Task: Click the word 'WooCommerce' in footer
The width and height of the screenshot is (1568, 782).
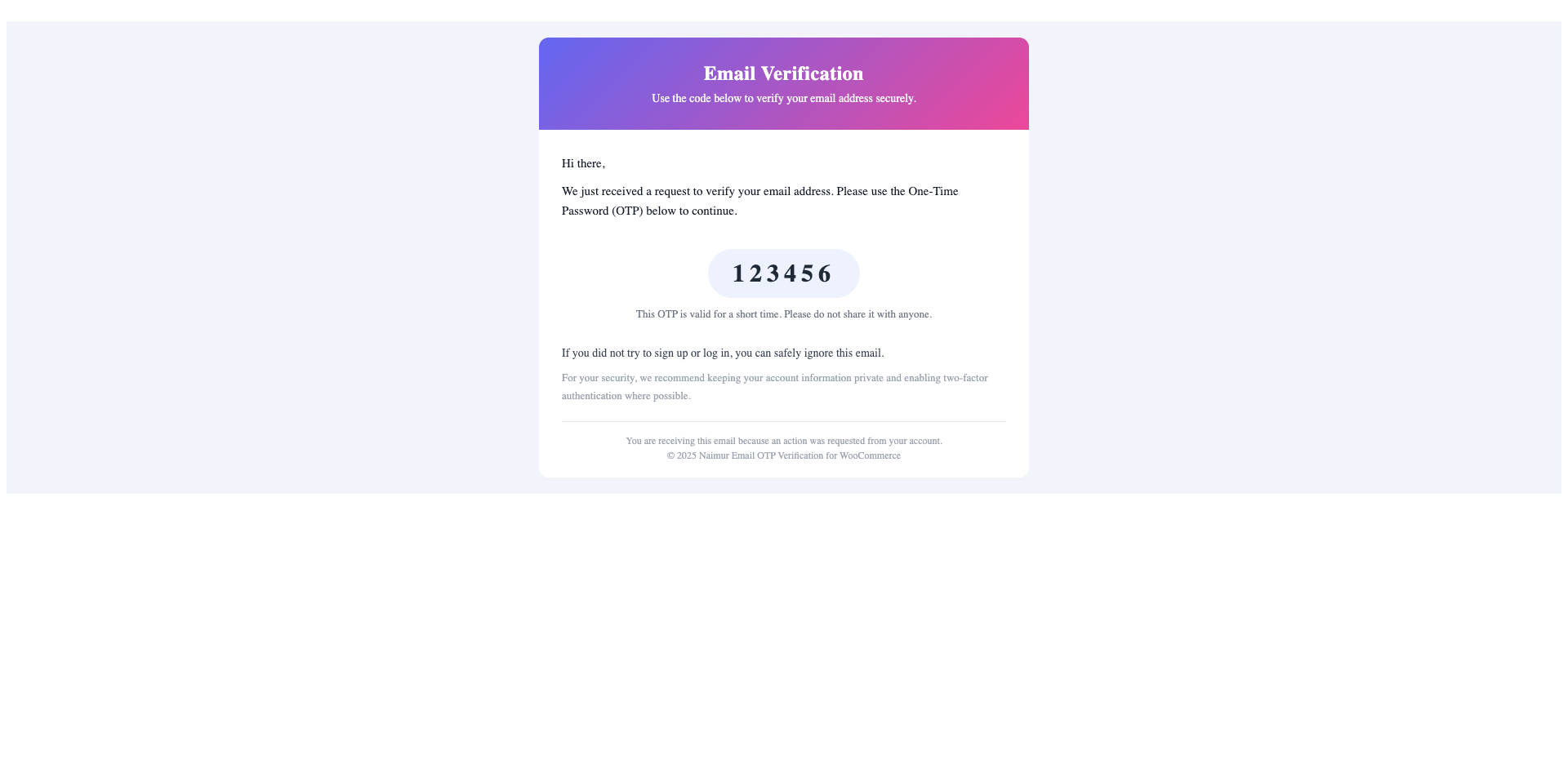Action: [870, 456]
